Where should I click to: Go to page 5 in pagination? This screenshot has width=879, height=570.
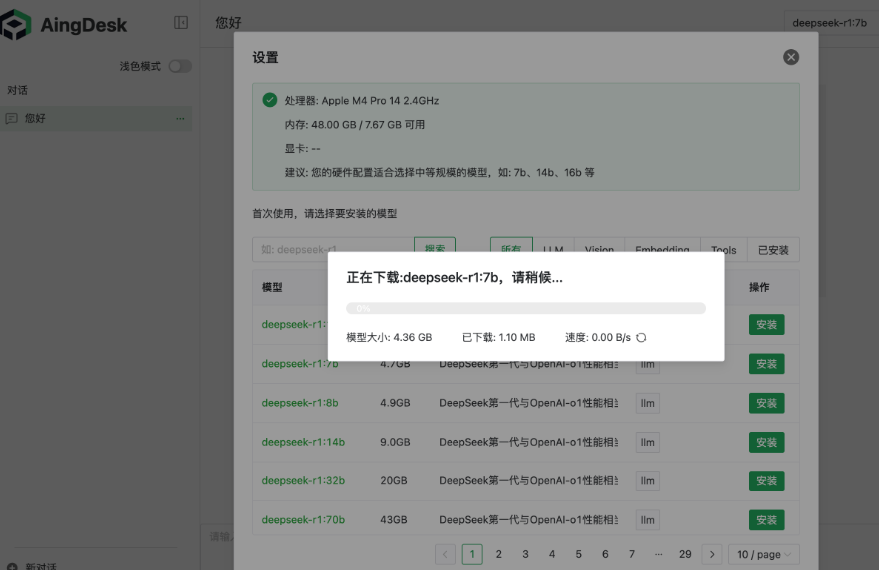[579, 554]
